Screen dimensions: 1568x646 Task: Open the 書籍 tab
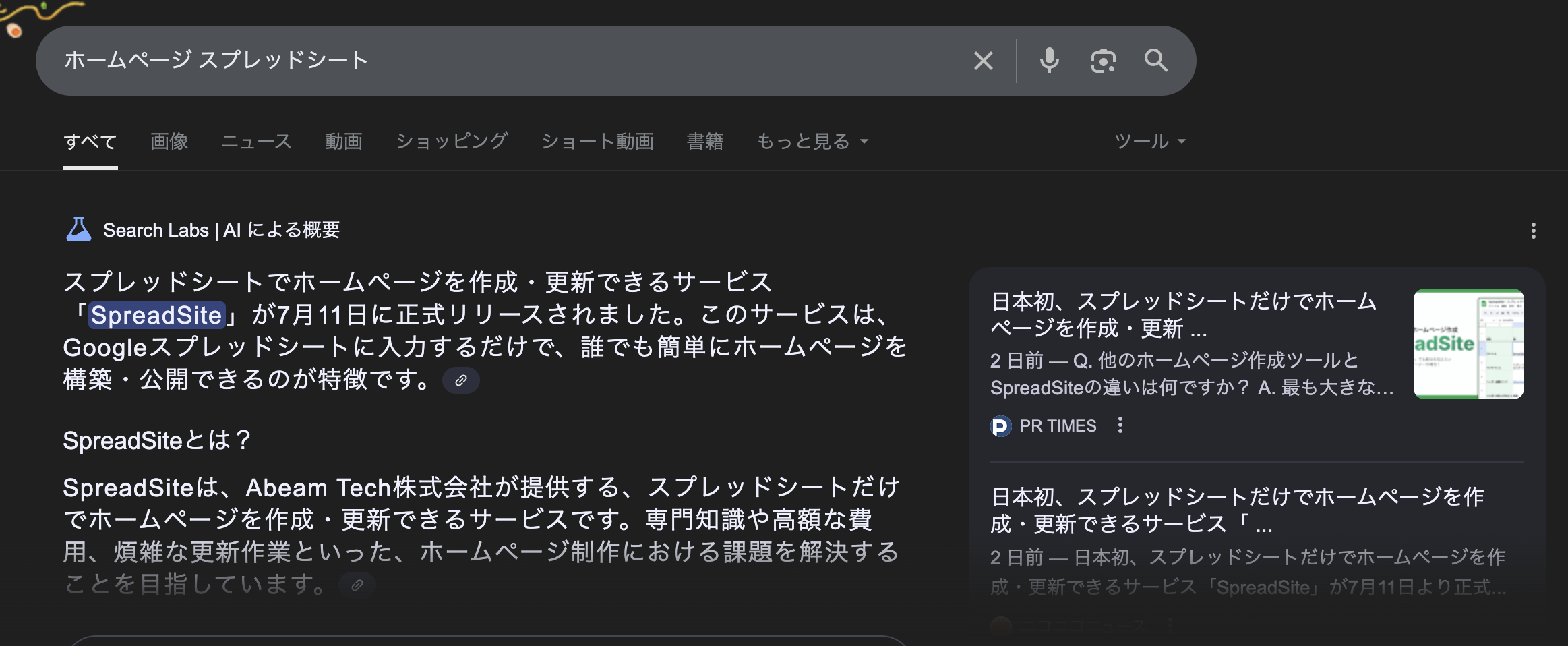(705, 142)
